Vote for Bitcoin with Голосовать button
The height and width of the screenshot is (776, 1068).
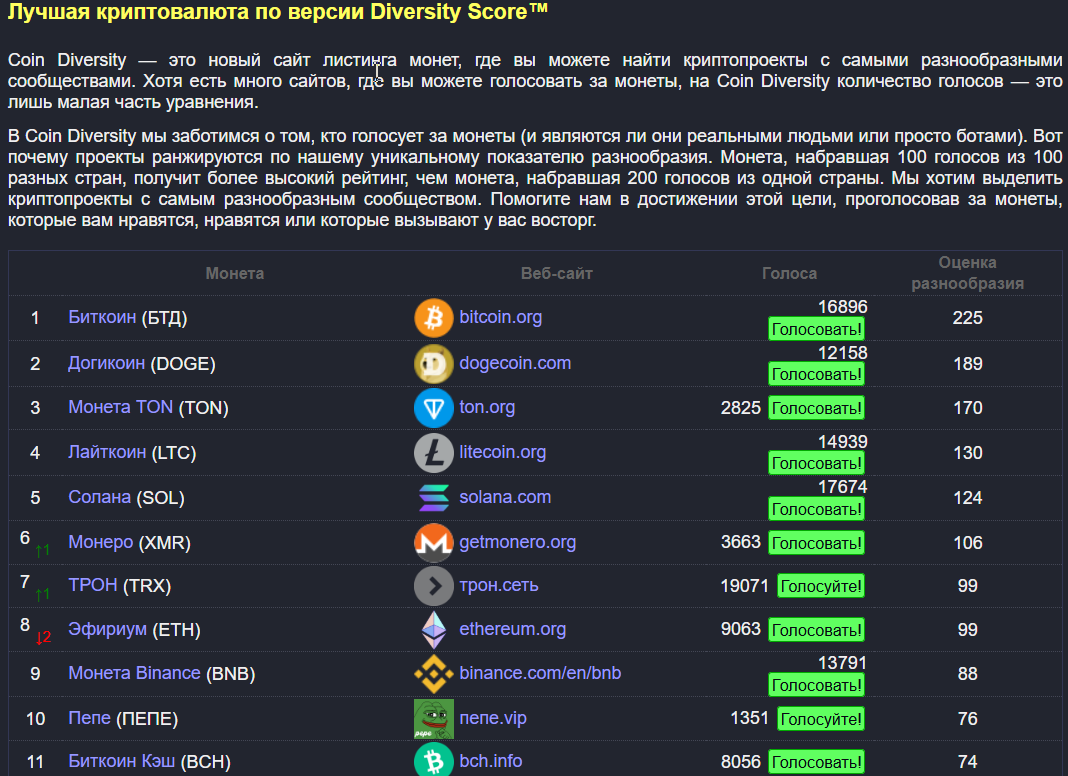tap(816, 329)
